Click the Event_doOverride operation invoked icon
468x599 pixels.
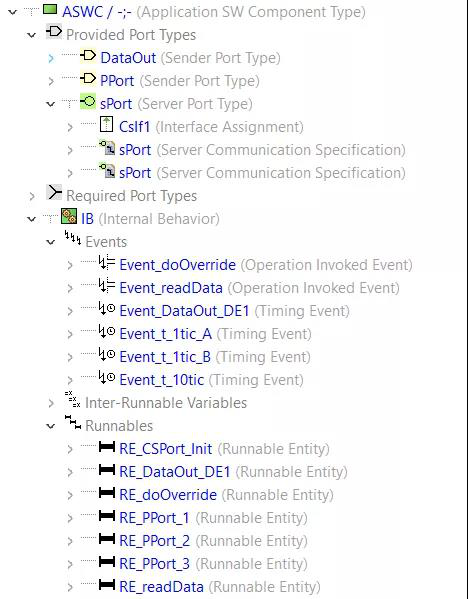107,263
